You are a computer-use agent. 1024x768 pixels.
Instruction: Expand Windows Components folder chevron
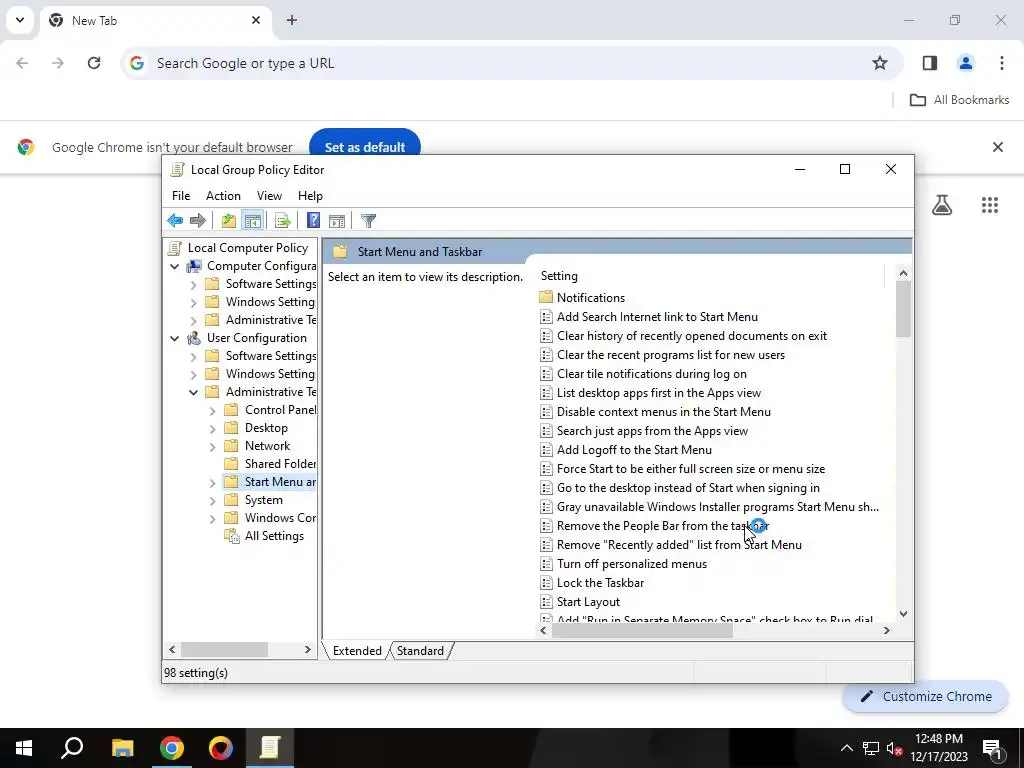(x=212, y=519)
